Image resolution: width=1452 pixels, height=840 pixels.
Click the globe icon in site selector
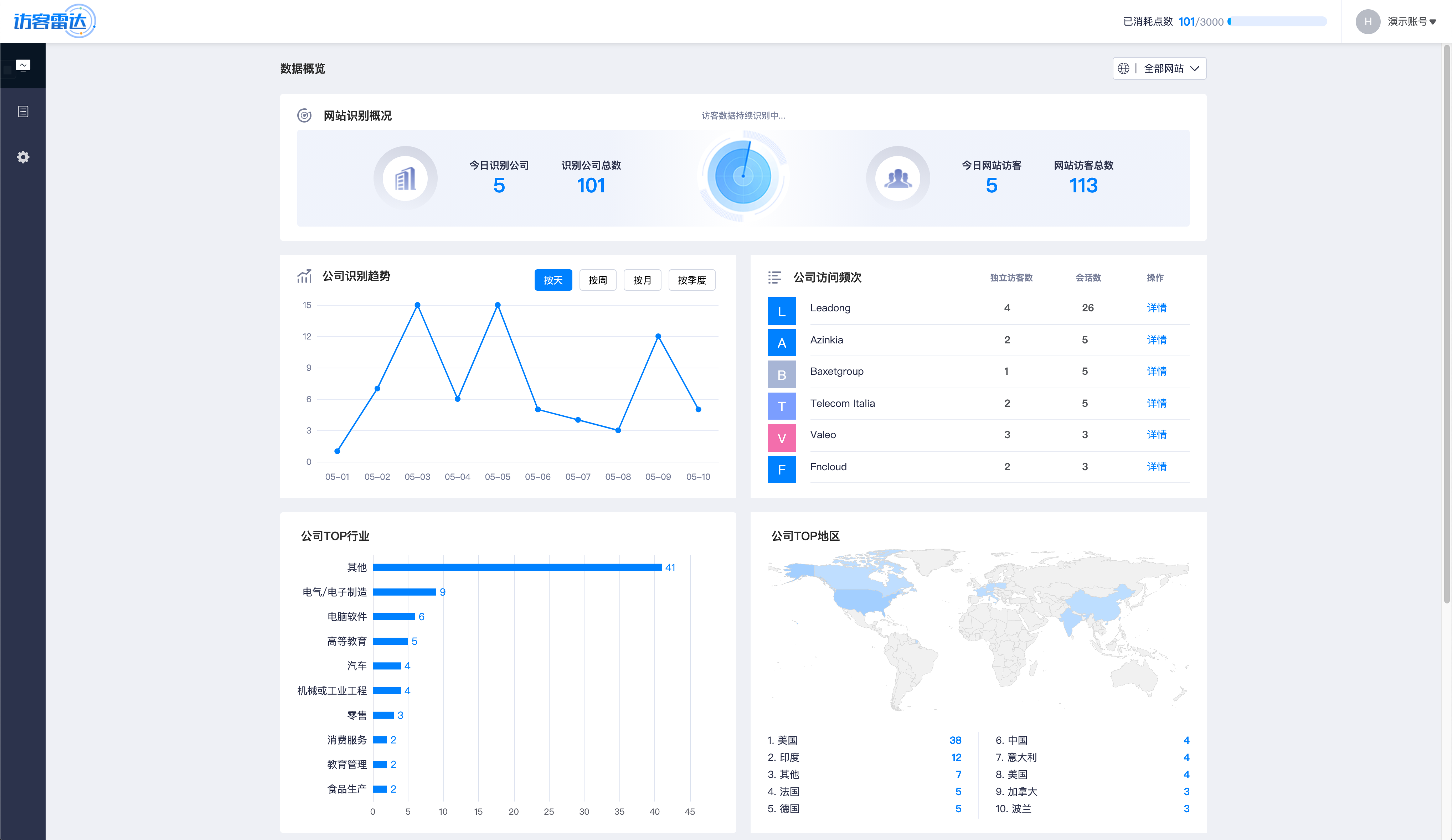[x=1123, y=68]
